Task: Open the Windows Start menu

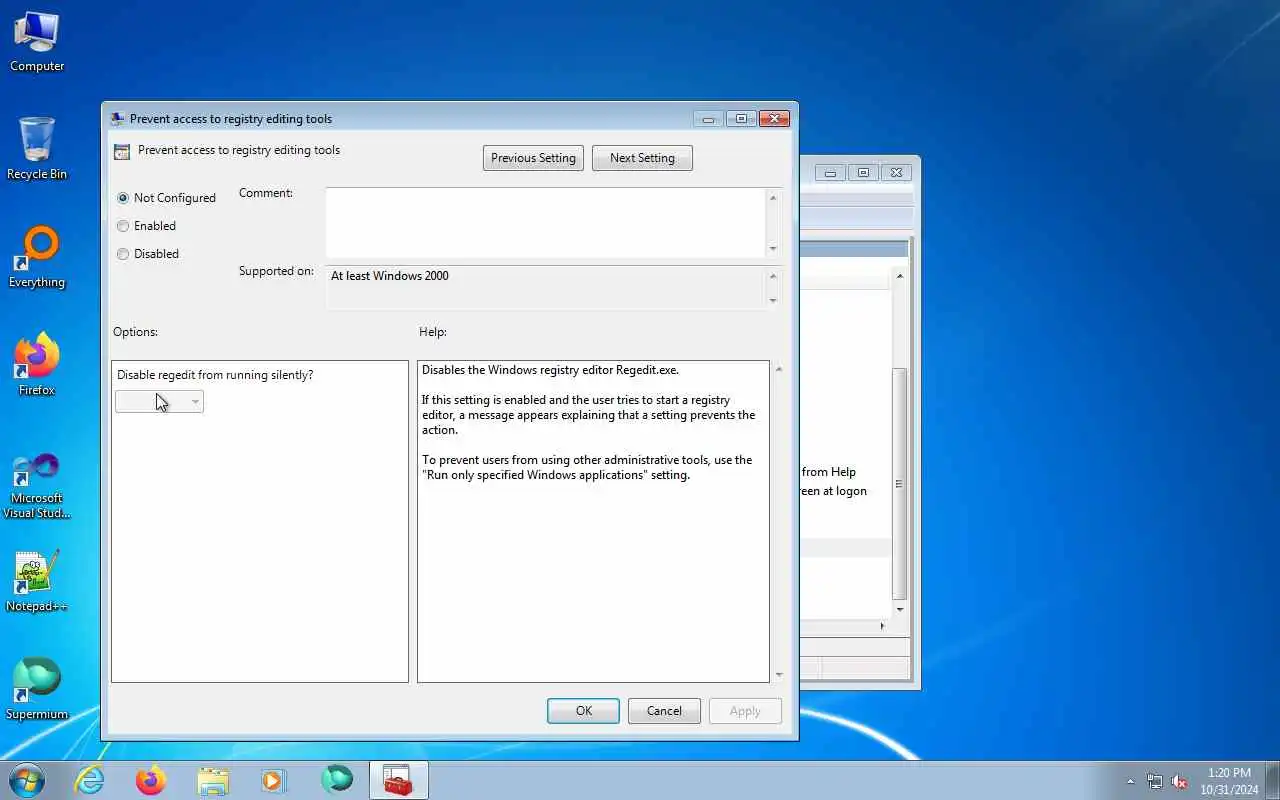Action: click(26, 780)
